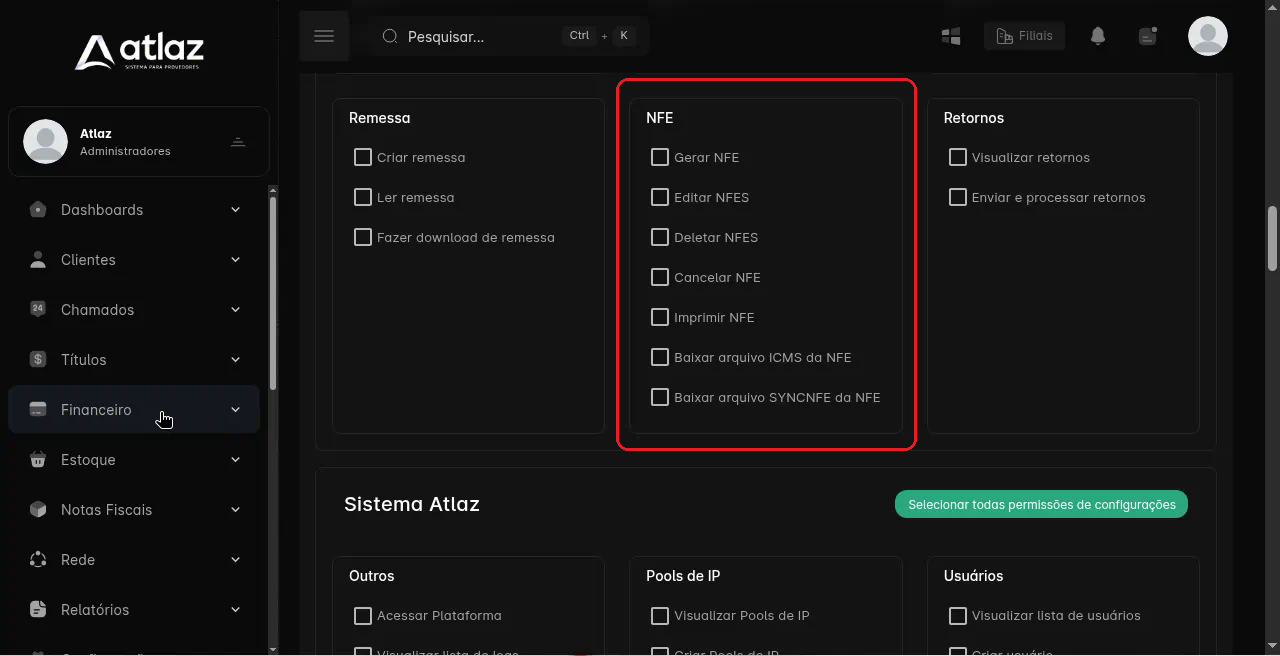Tick Enviar e processar retornos

[x=958, y=197]
